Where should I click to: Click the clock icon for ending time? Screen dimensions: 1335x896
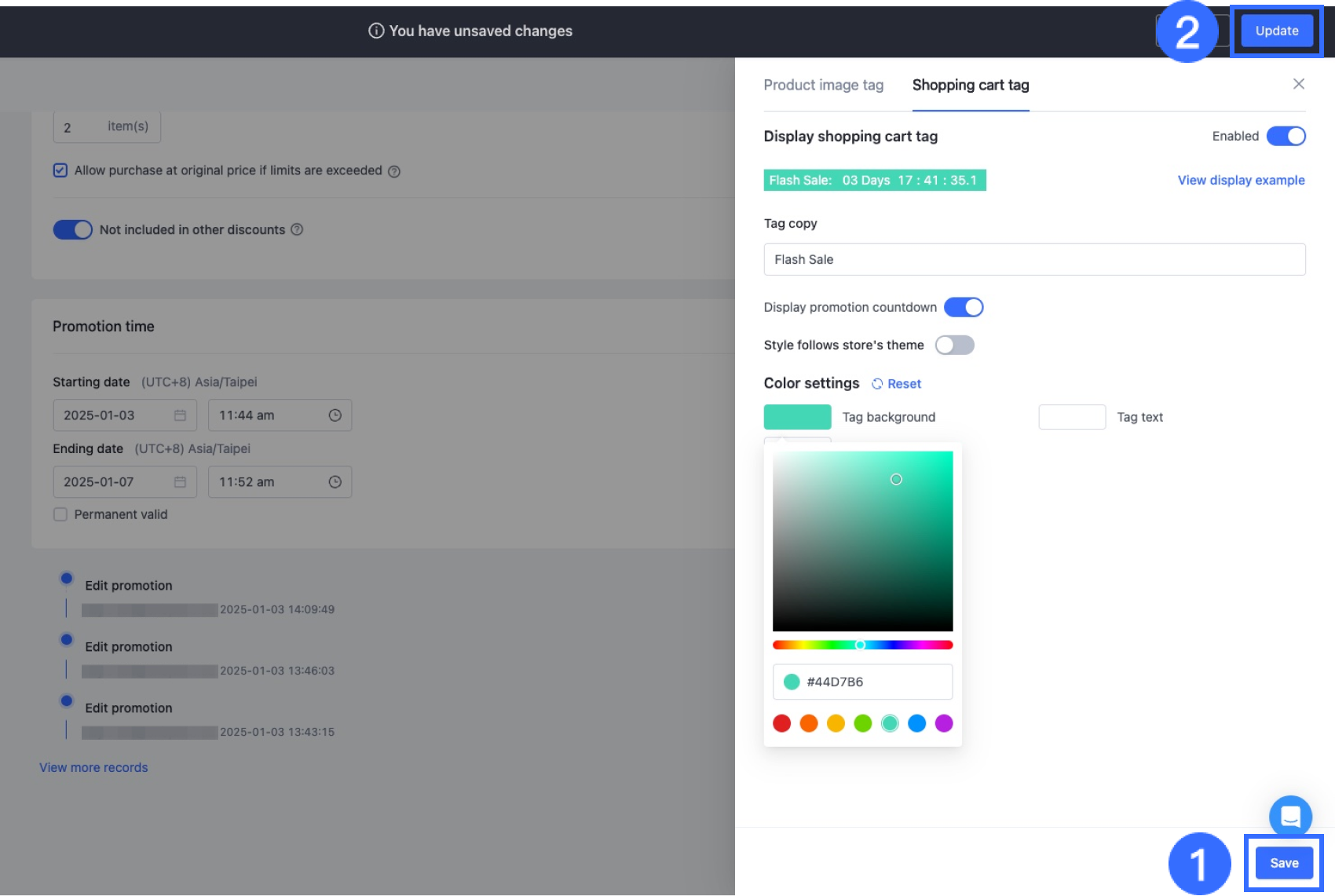pos(335,482)
